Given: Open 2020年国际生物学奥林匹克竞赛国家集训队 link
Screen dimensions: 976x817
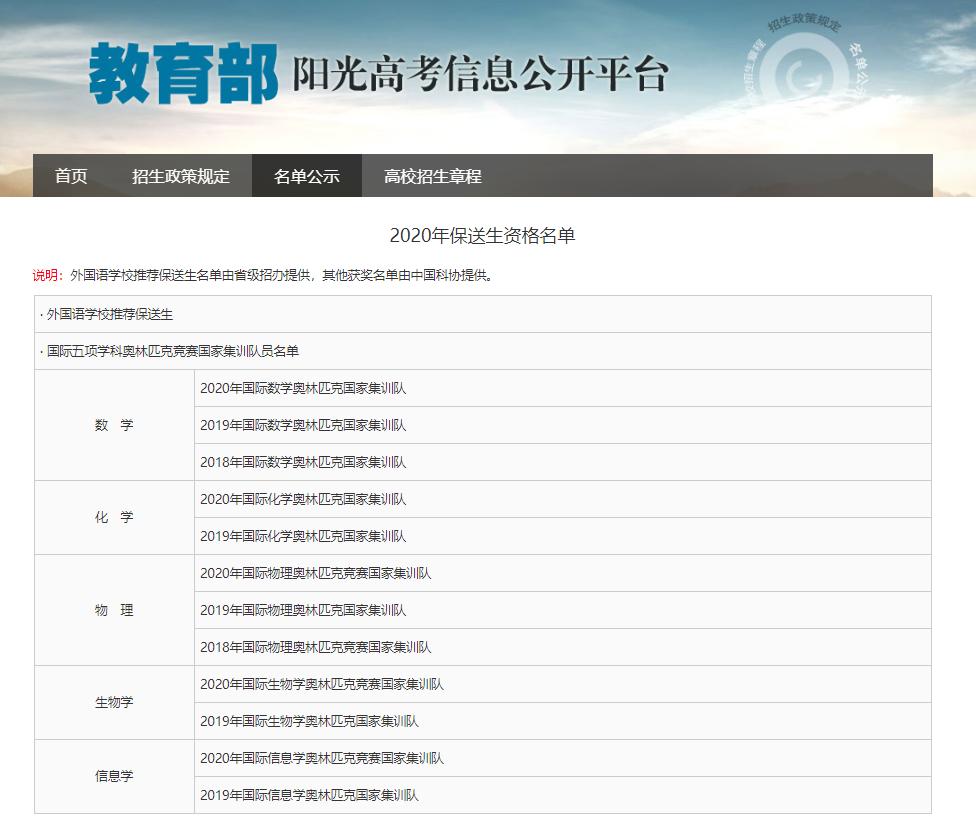Looking at the screenshot, I should pos(322,684).
